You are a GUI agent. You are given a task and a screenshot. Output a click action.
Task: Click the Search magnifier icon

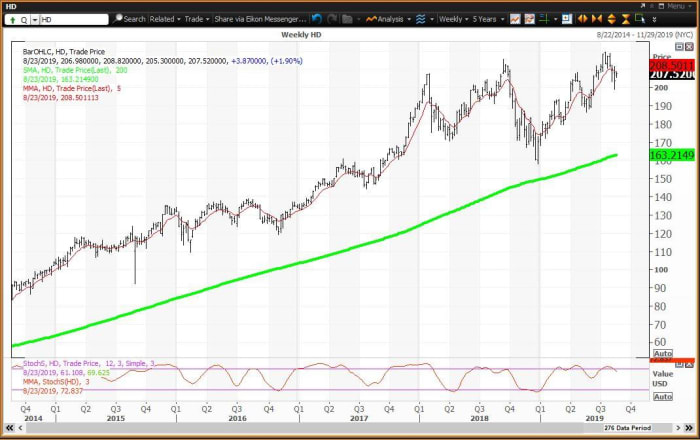click(x=118, y=19)
